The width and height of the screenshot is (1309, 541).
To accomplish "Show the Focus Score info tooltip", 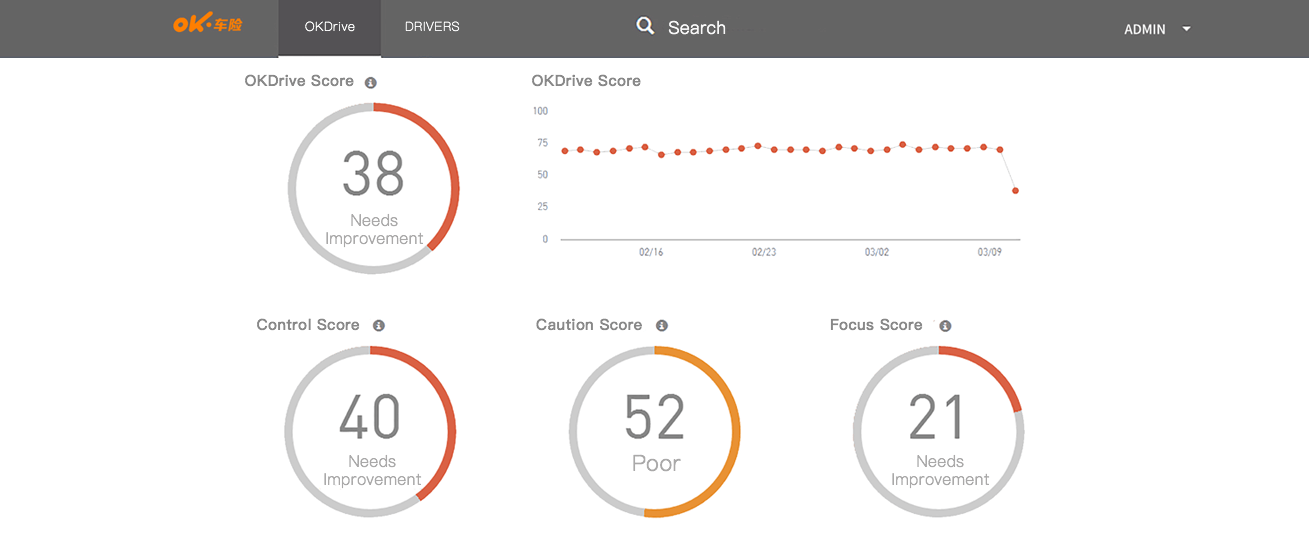I will pyautogui.click(x=946, y=326).
